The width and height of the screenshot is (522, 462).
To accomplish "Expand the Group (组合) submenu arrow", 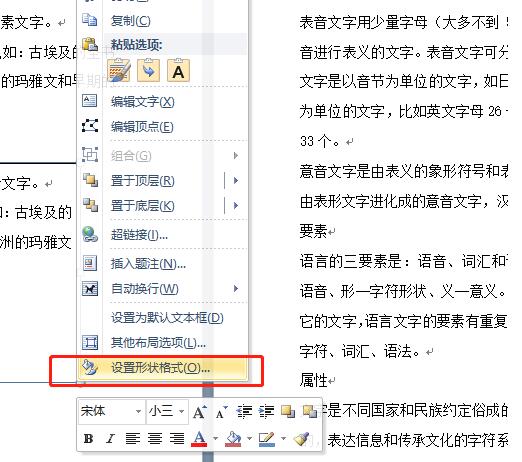I will pyautogui.click(x=236, y=156).
